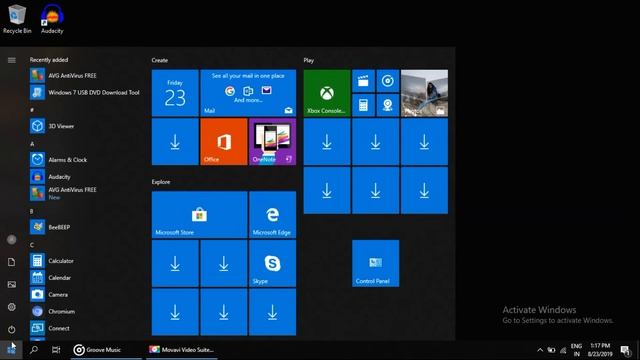640x360 pixels.
Task: Click the B letter header in app list
Action: (x=32, y=211)
